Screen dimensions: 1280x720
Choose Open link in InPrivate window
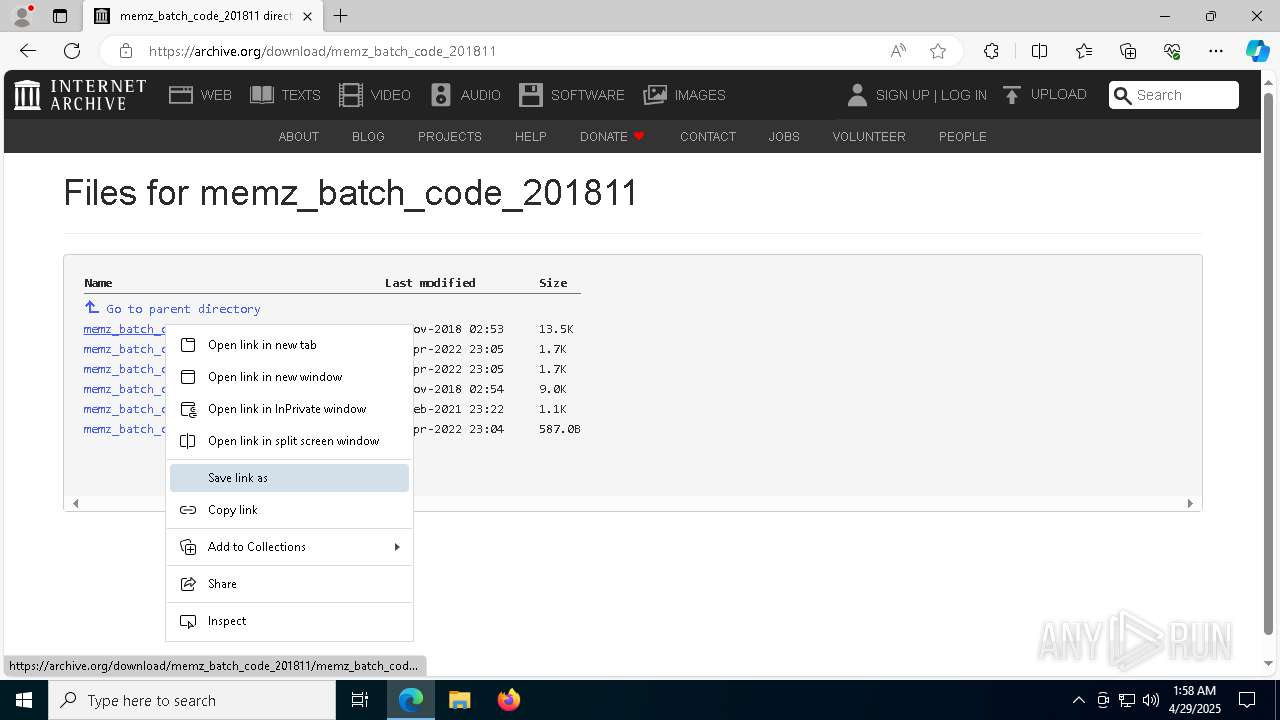point(289,409)
